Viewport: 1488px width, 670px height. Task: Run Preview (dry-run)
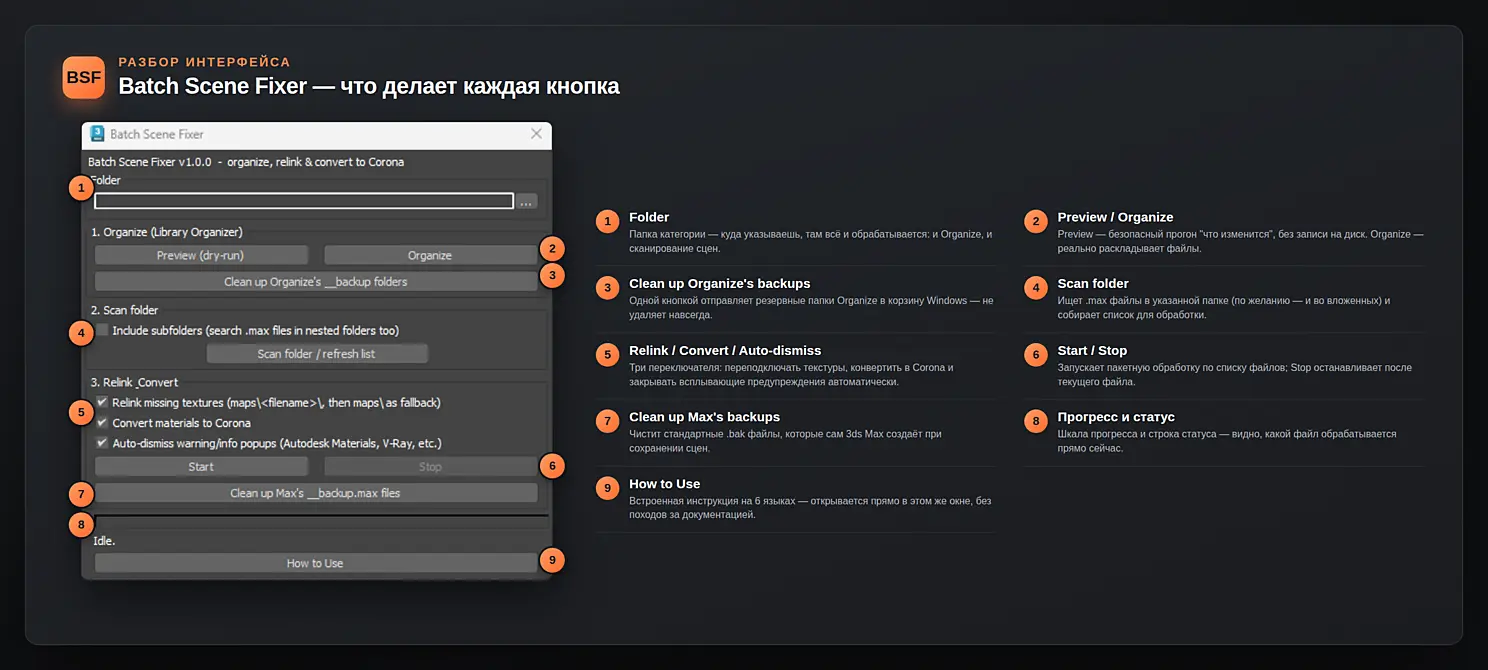(x=201, y=255)
